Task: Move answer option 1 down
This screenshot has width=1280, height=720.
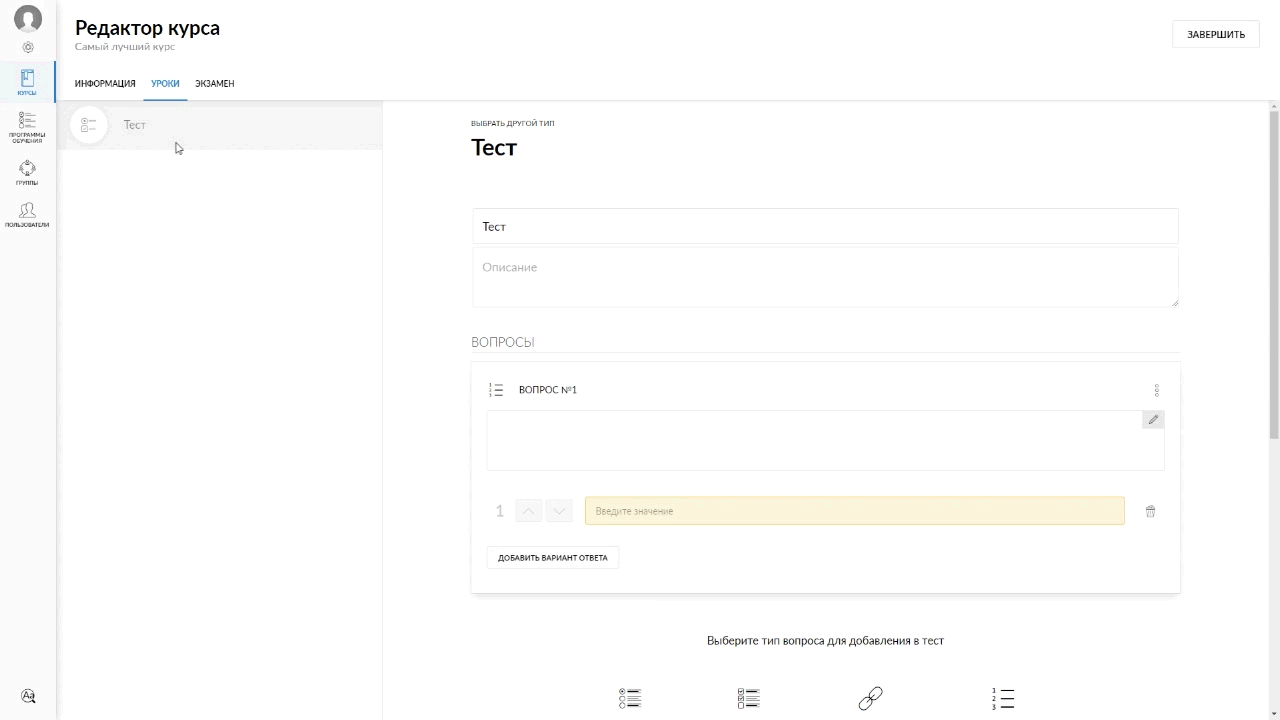Action: pyautogui.click(x=559, y=511)
